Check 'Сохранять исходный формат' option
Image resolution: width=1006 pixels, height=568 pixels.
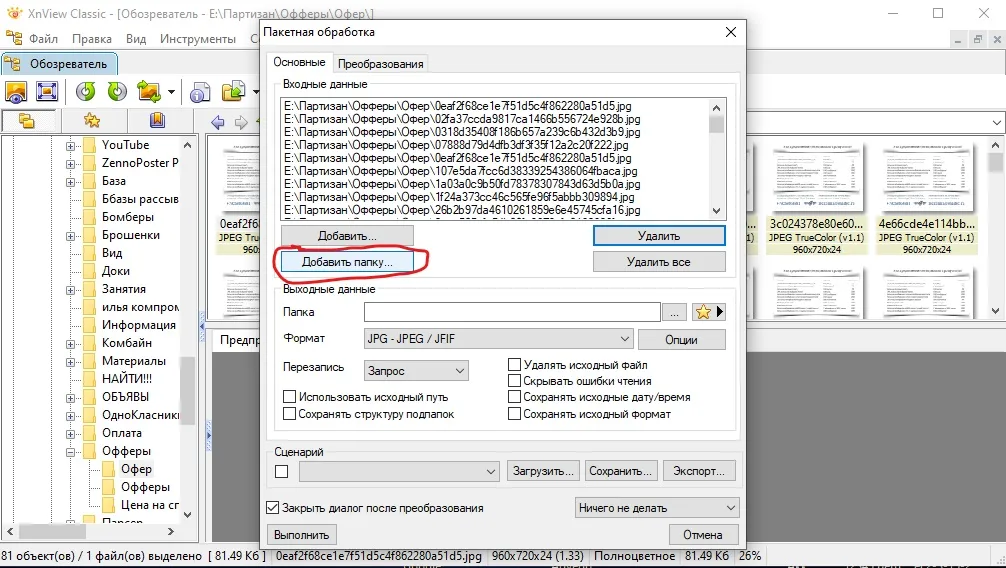click(x=514, y=414)
